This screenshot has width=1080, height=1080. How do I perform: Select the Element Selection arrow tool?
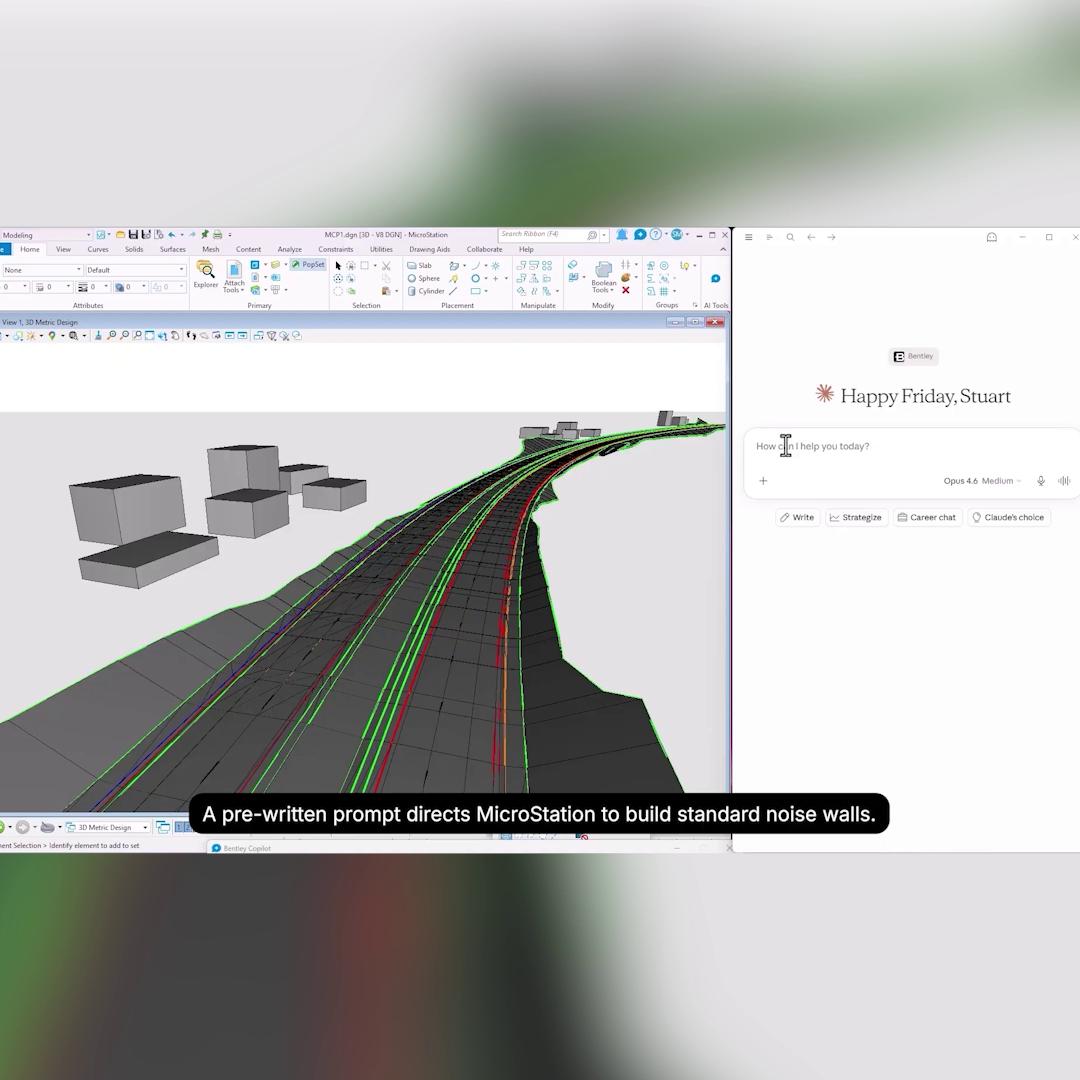(x=338, y=265)
